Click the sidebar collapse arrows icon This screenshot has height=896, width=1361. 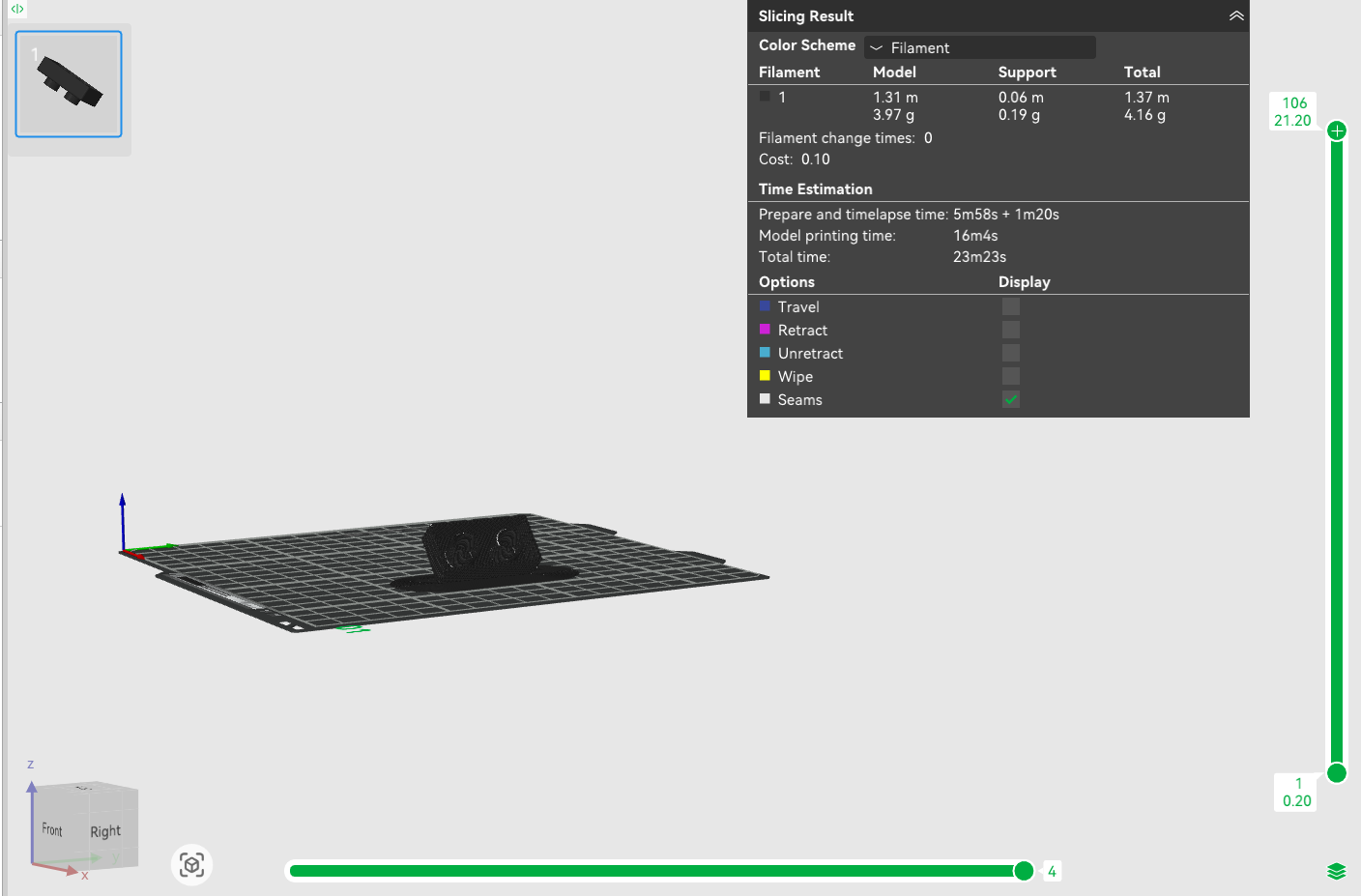click(x=16, y=9)
